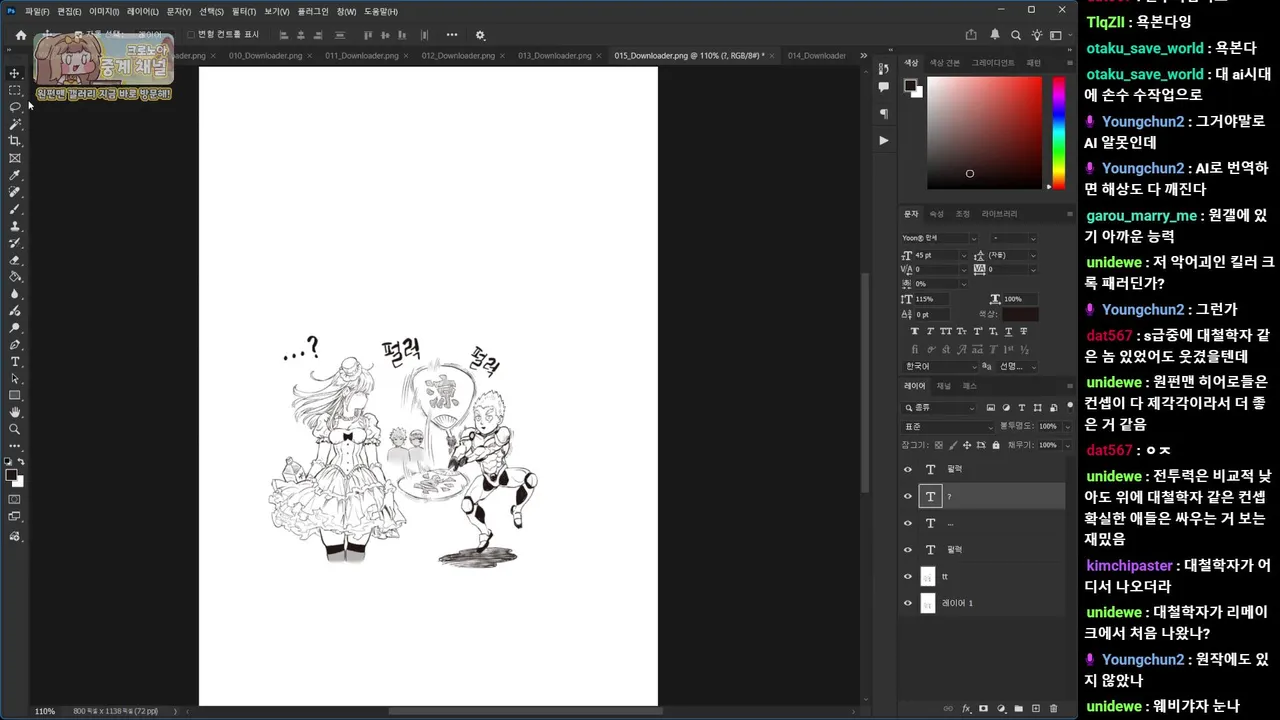Open the 레이어(L) menu
Image resolution: width=1280 pixels, height=720 pixels.
(x=142, y=11)
